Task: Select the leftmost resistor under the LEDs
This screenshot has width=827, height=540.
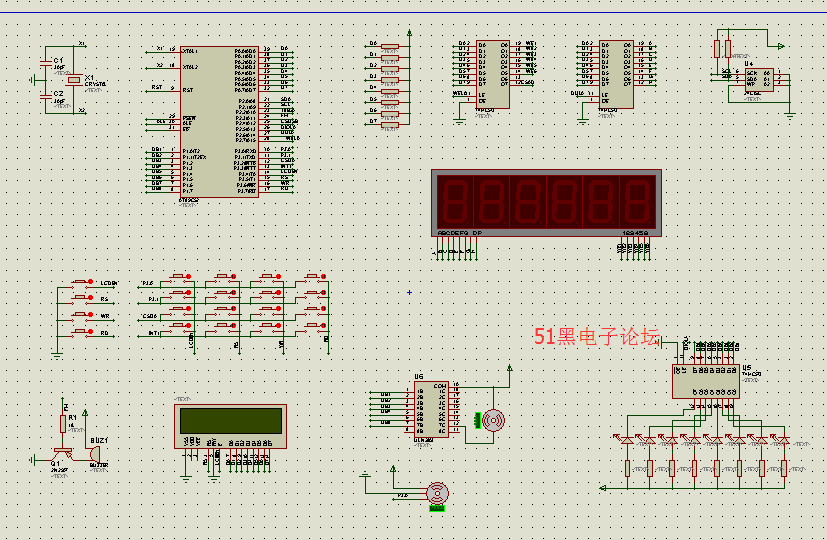Action: pyautogui.click(x=627, y=468)
